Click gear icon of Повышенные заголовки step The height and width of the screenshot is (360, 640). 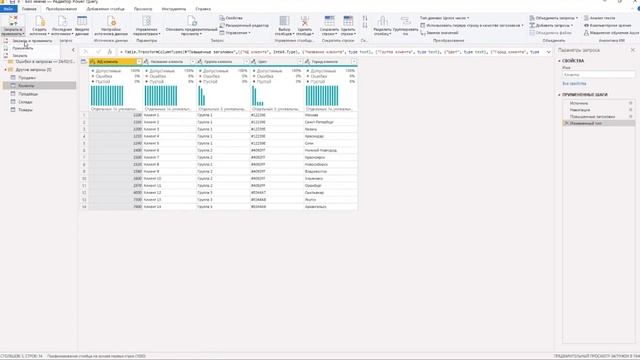click(630, 116)
